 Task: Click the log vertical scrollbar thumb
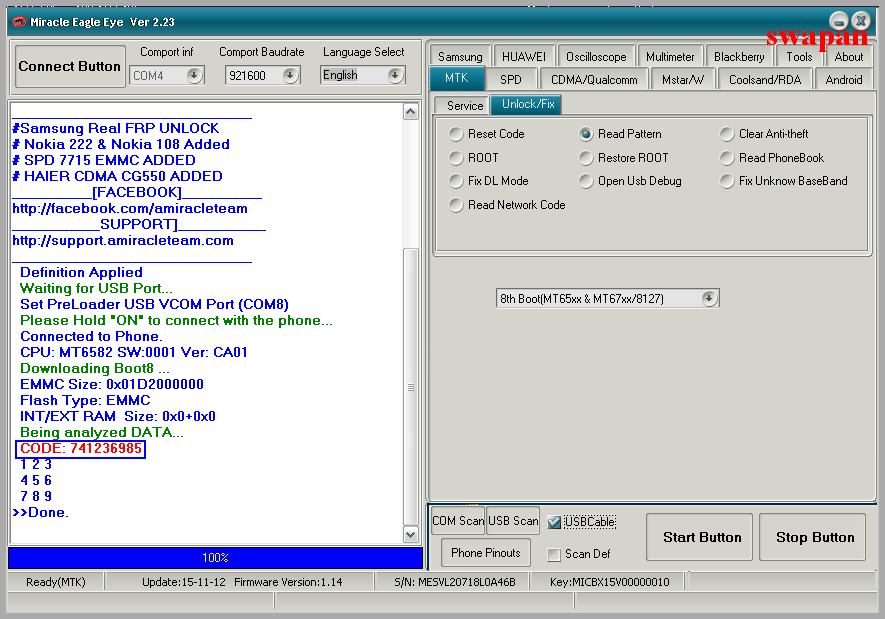(410, 387)
